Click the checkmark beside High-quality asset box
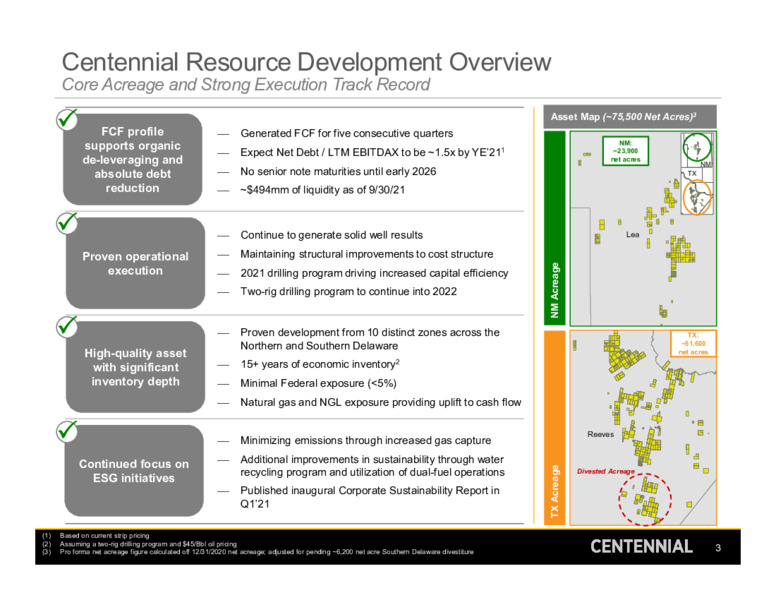This screenshot has height=600, width=776. [x=67, y=326]
